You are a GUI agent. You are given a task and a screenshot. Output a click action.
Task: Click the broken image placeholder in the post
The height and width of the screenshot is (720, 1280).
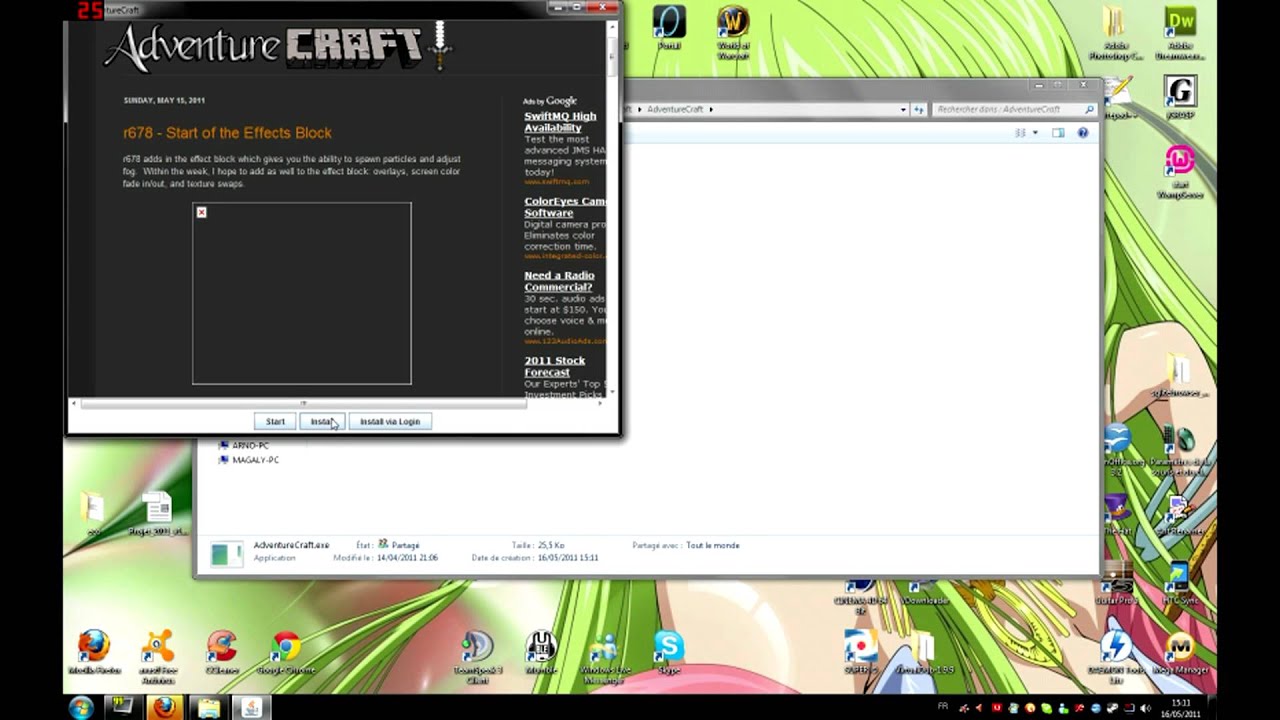pos(301,293)
